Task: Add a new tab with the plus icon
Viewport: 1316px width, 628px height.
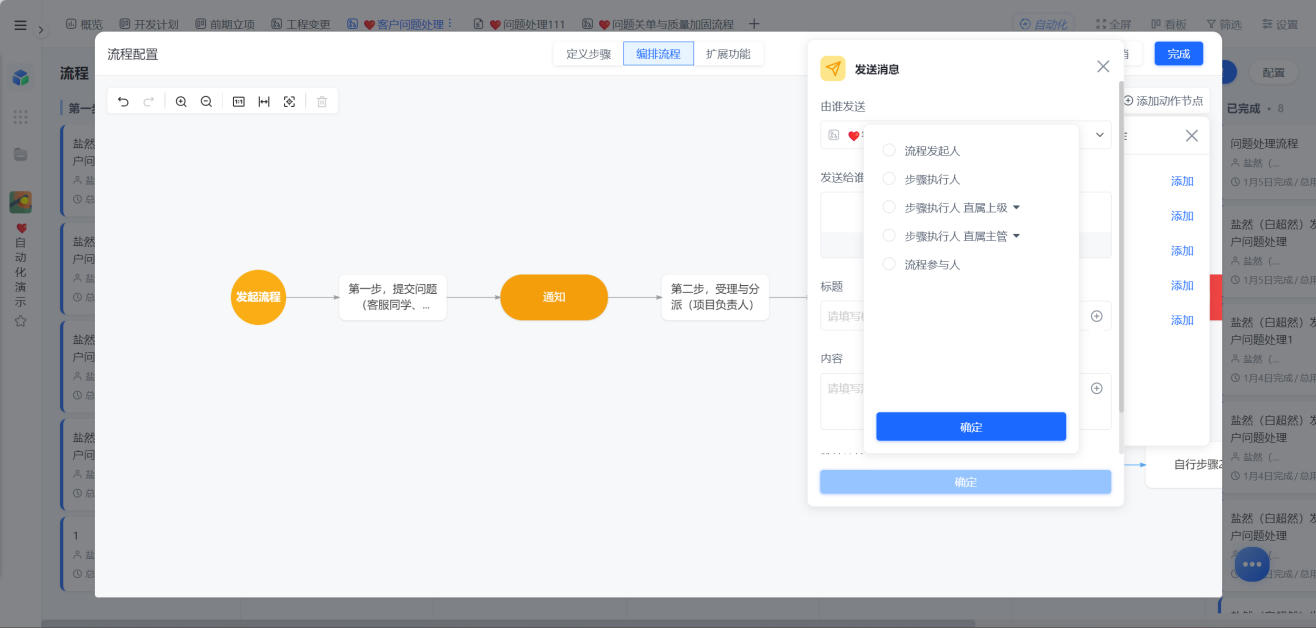Action: [754, 24]
